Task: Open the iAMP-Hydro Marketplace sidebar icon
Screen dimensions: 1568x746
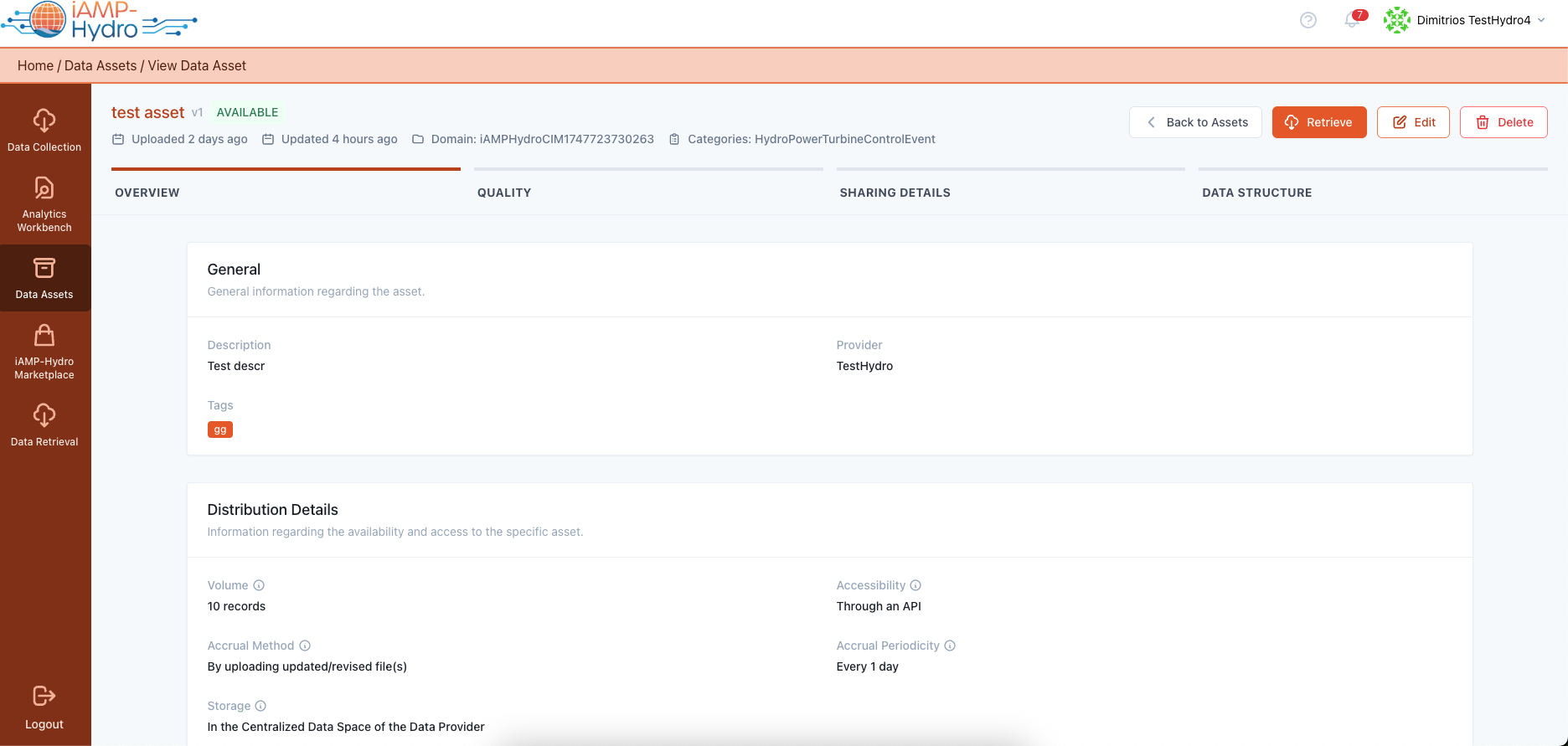Action: coord(44,352)
